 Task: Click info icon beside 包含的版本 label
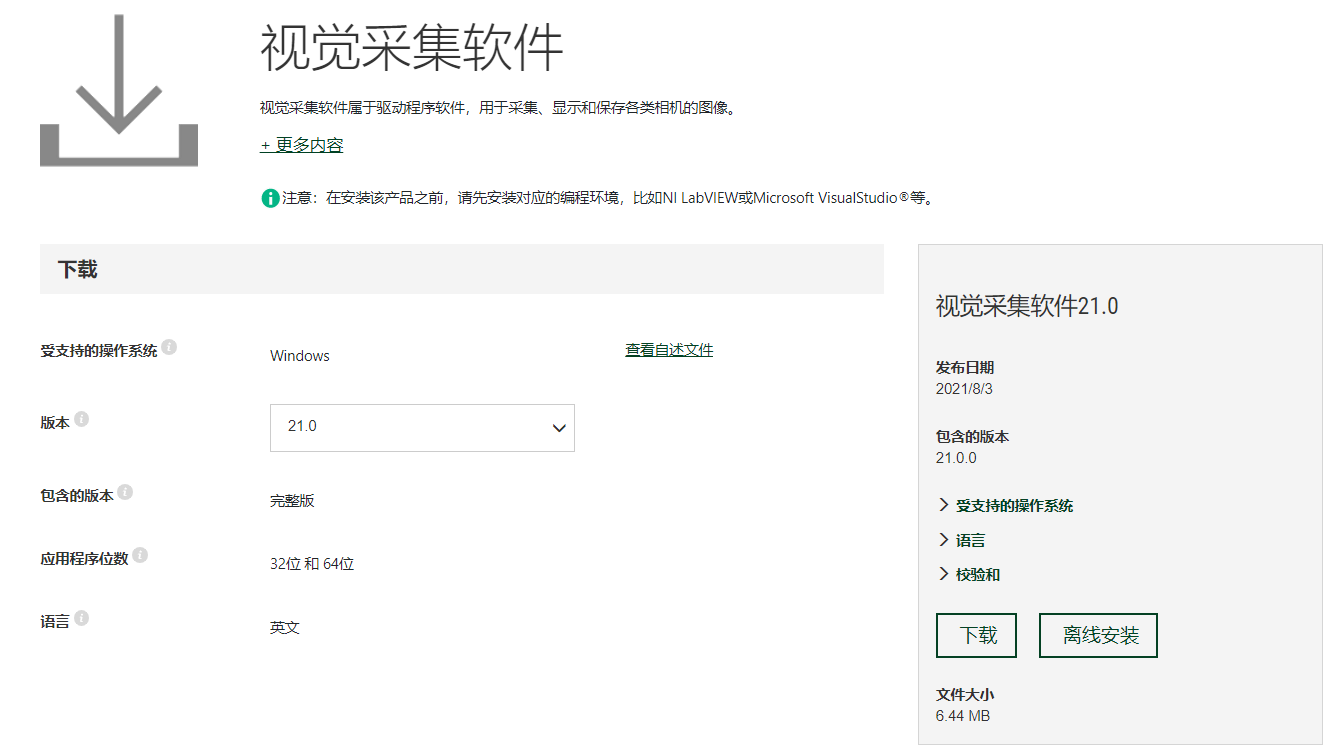pos(125,492)
